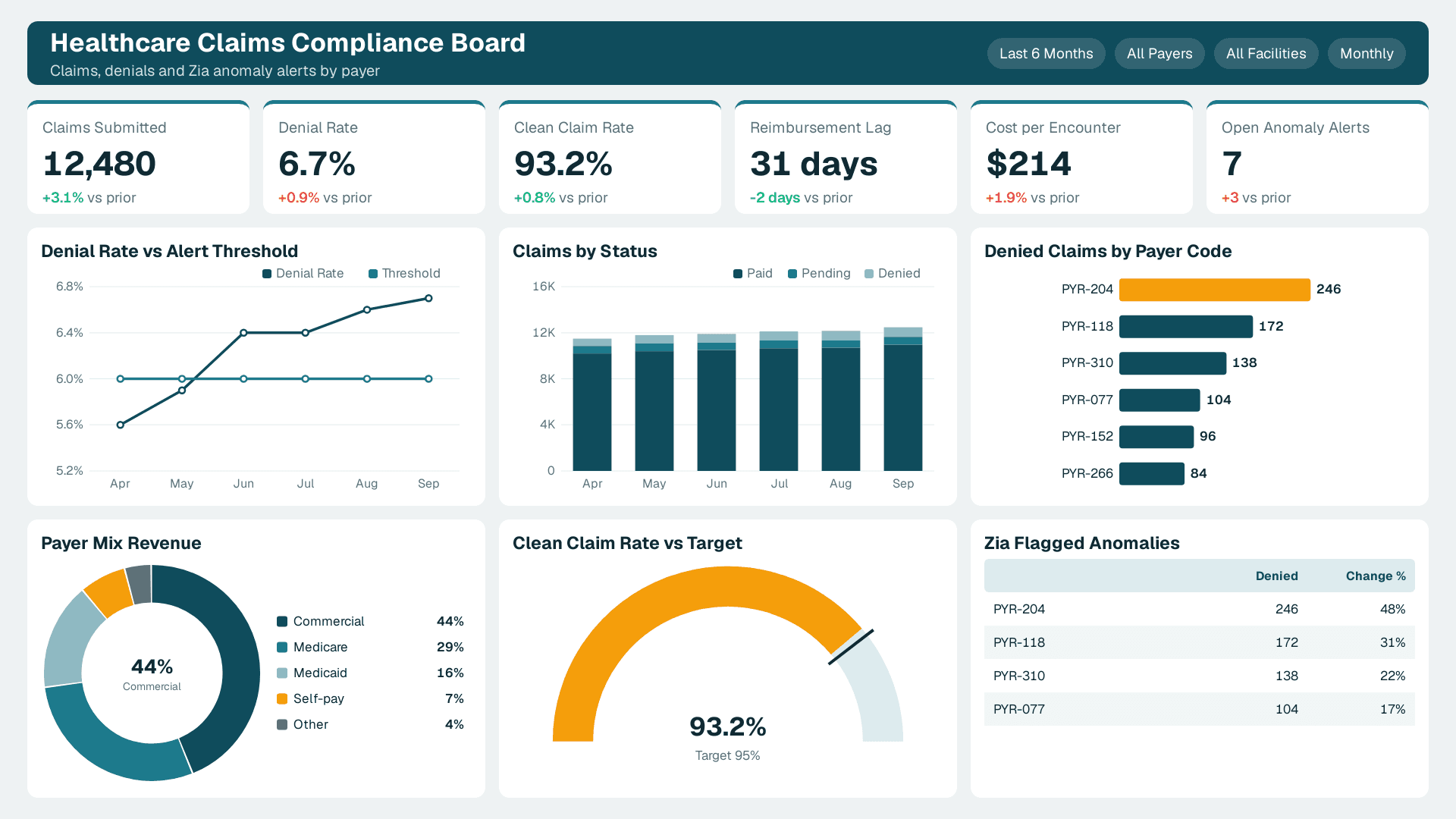The image size is (1456, 819).
Task: Click the PYR-118 bar in payer chart
Action: [1186, 327]
